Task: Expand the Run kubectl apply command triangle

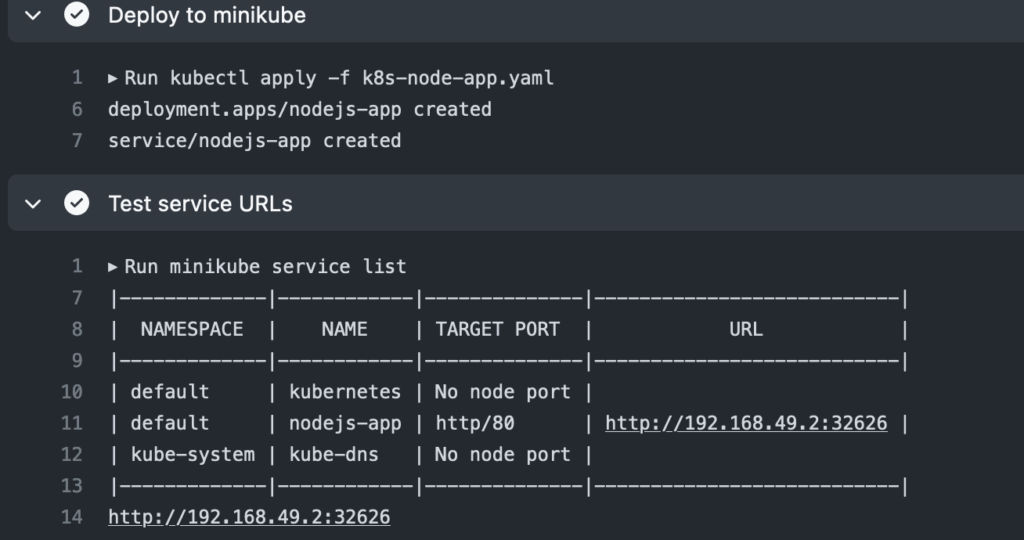Action: (x=112, y=78)
